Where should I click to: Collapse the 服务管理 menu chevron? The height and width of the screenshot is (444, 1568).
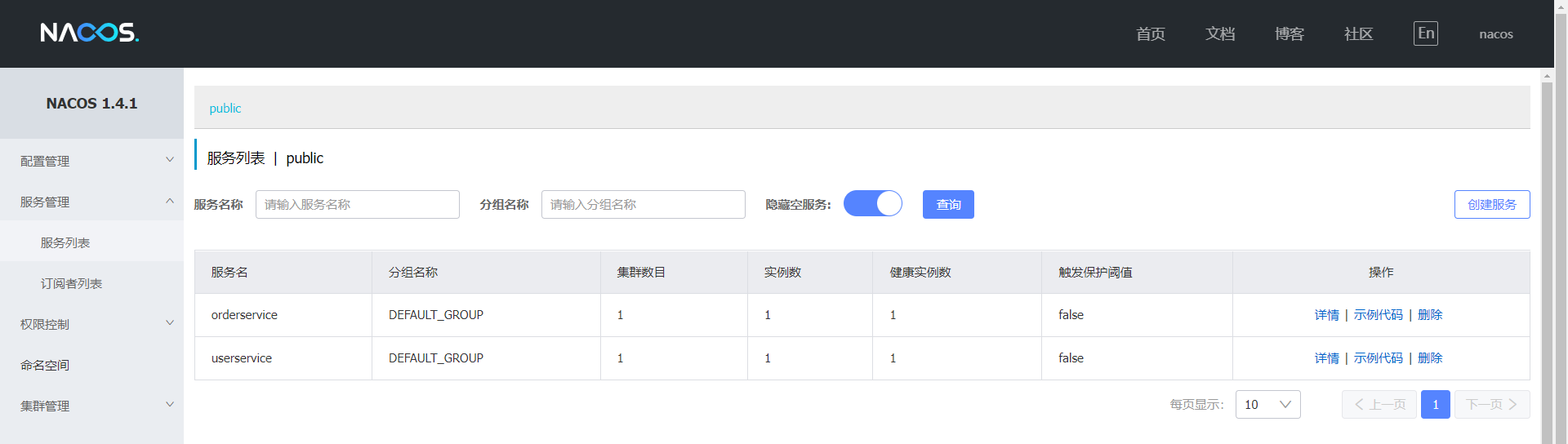tap(170, 201)
